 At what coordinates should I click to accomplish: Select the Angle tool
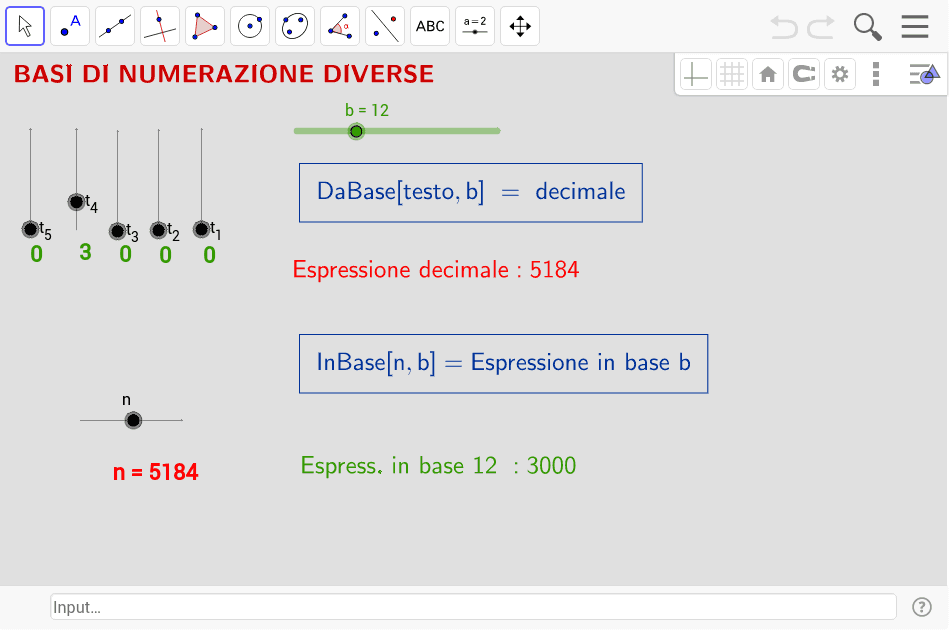pos(340,26)
